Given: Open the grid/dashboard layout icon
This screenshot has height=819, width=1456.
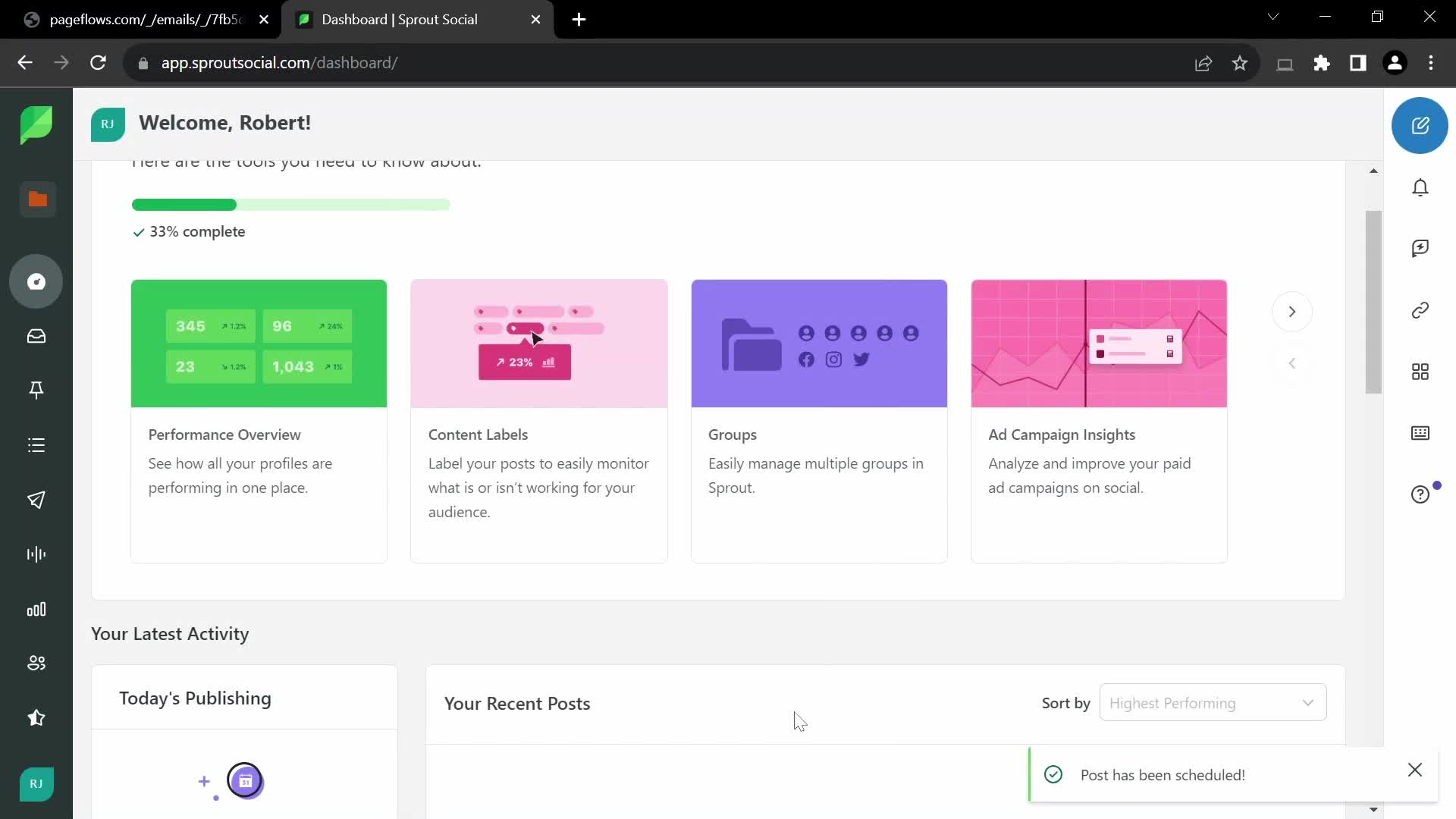Looking at the screenshot, I should tap(1421, 371).
